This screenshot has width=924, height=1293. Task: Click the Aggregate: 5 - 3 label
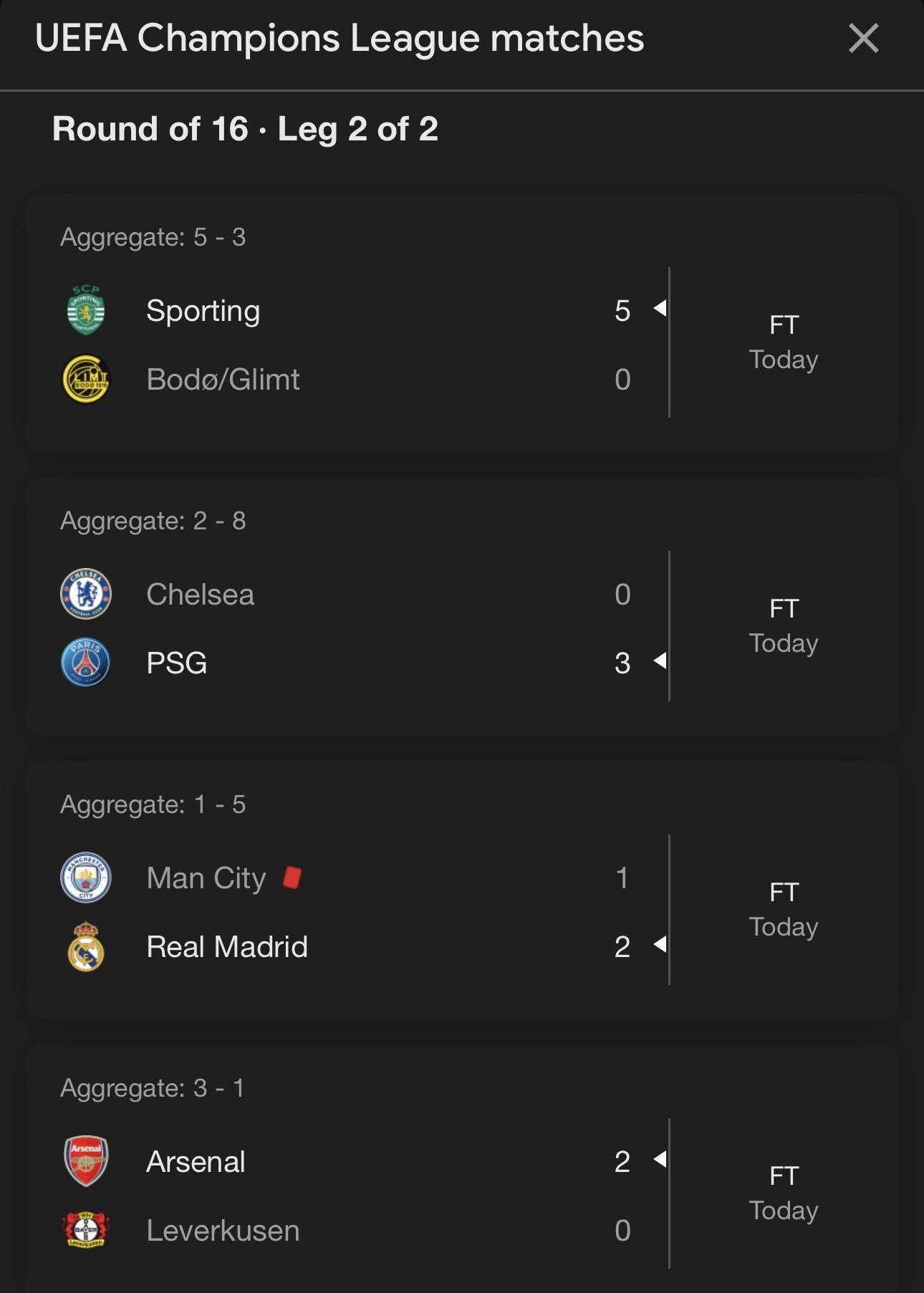point(153,237)
